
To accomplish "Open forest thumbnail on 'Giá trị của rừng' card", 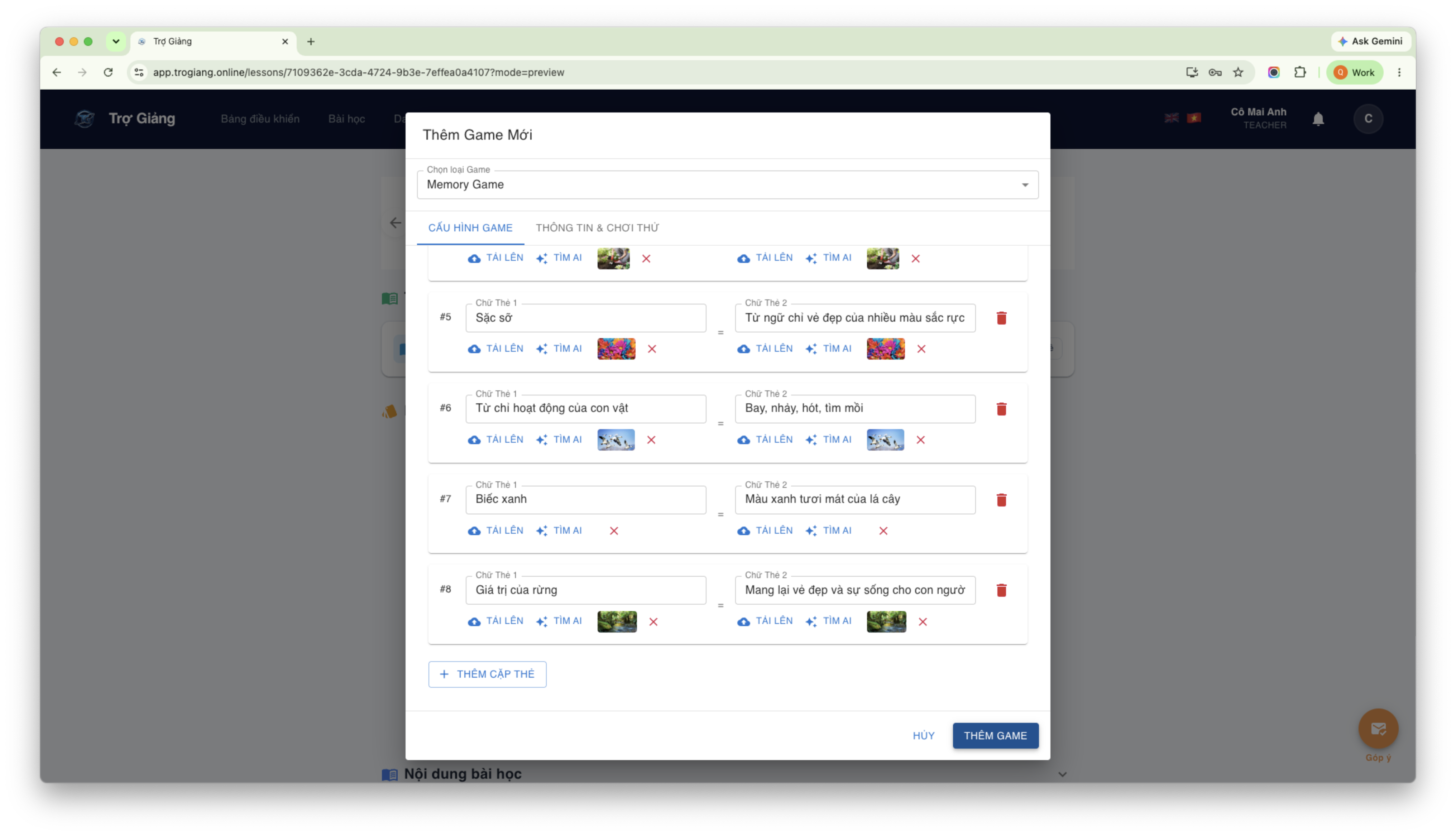I will [617, 621].
